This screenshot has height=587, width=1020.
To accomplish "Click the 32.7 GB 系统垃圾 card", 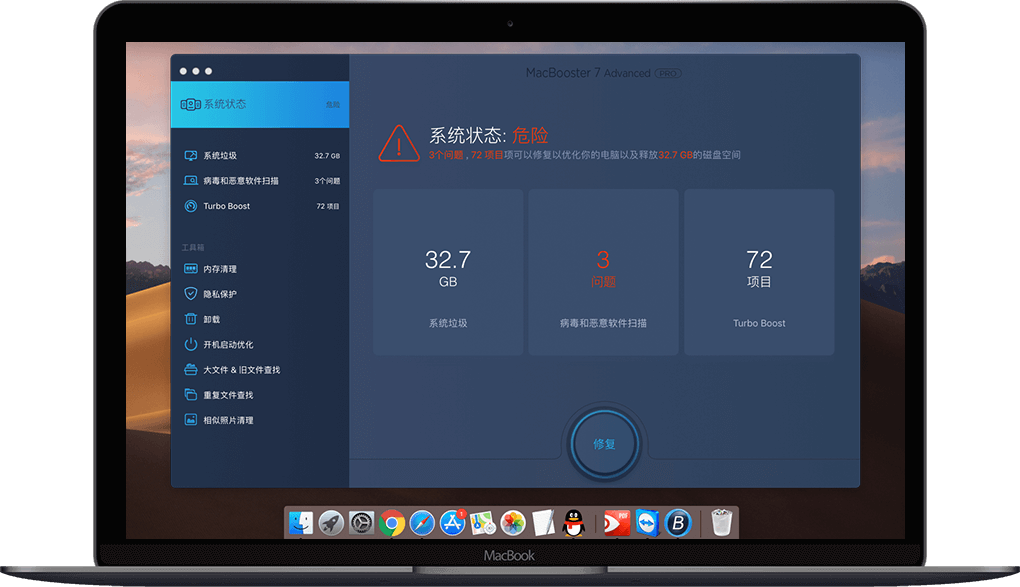I will pos(448,272).
